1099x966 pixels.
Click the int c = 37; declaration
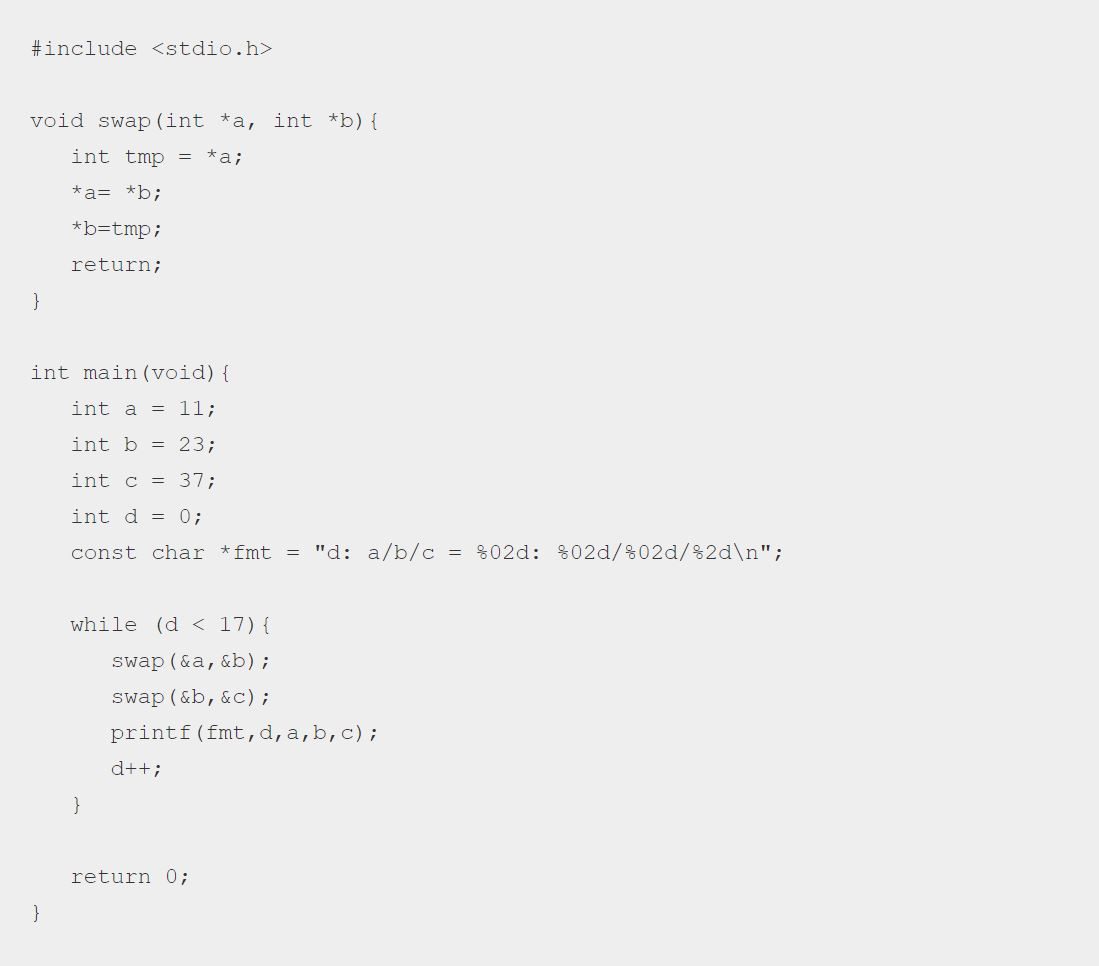pos(144,481)
